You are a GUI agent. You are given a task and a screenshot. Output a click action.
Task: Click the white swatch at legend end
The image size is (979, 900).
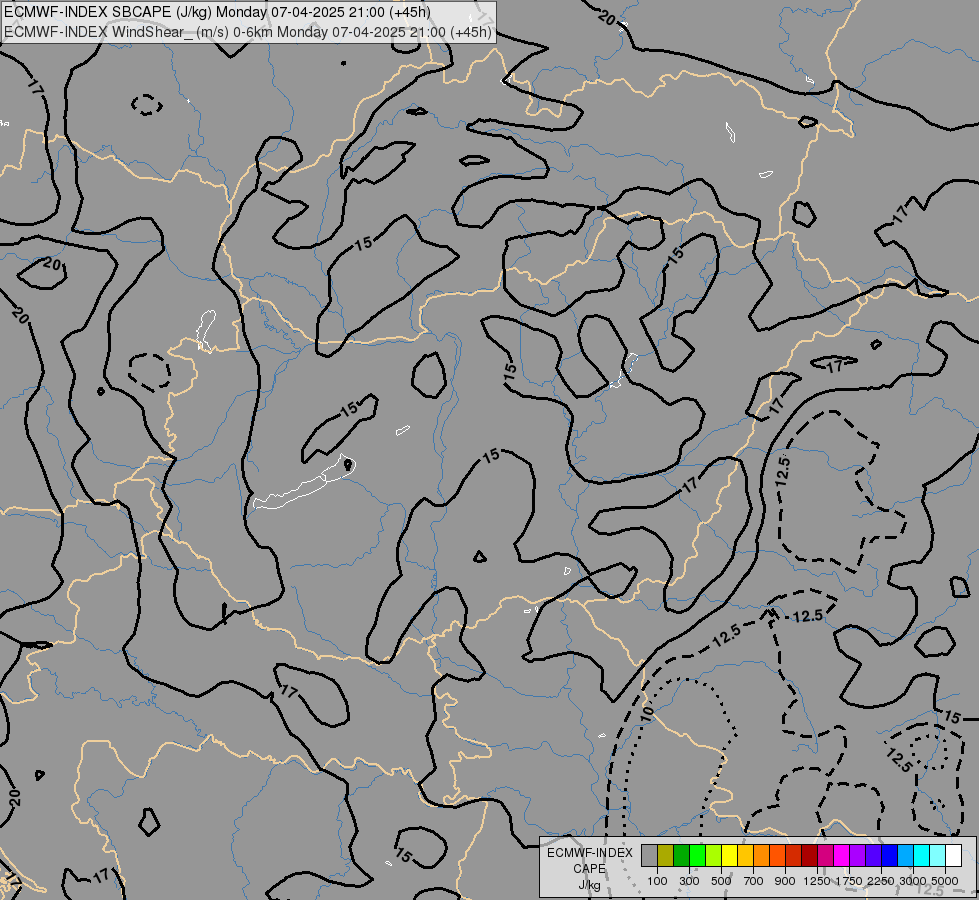point(954,856)
